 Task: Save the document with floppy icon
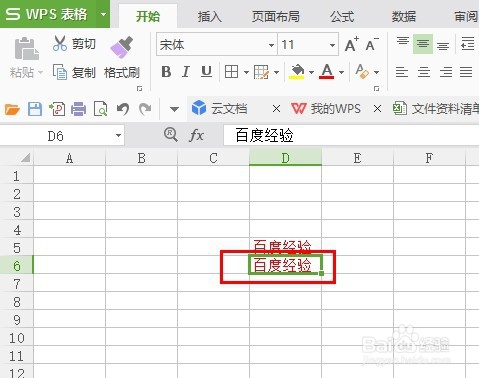pos(35,109)
